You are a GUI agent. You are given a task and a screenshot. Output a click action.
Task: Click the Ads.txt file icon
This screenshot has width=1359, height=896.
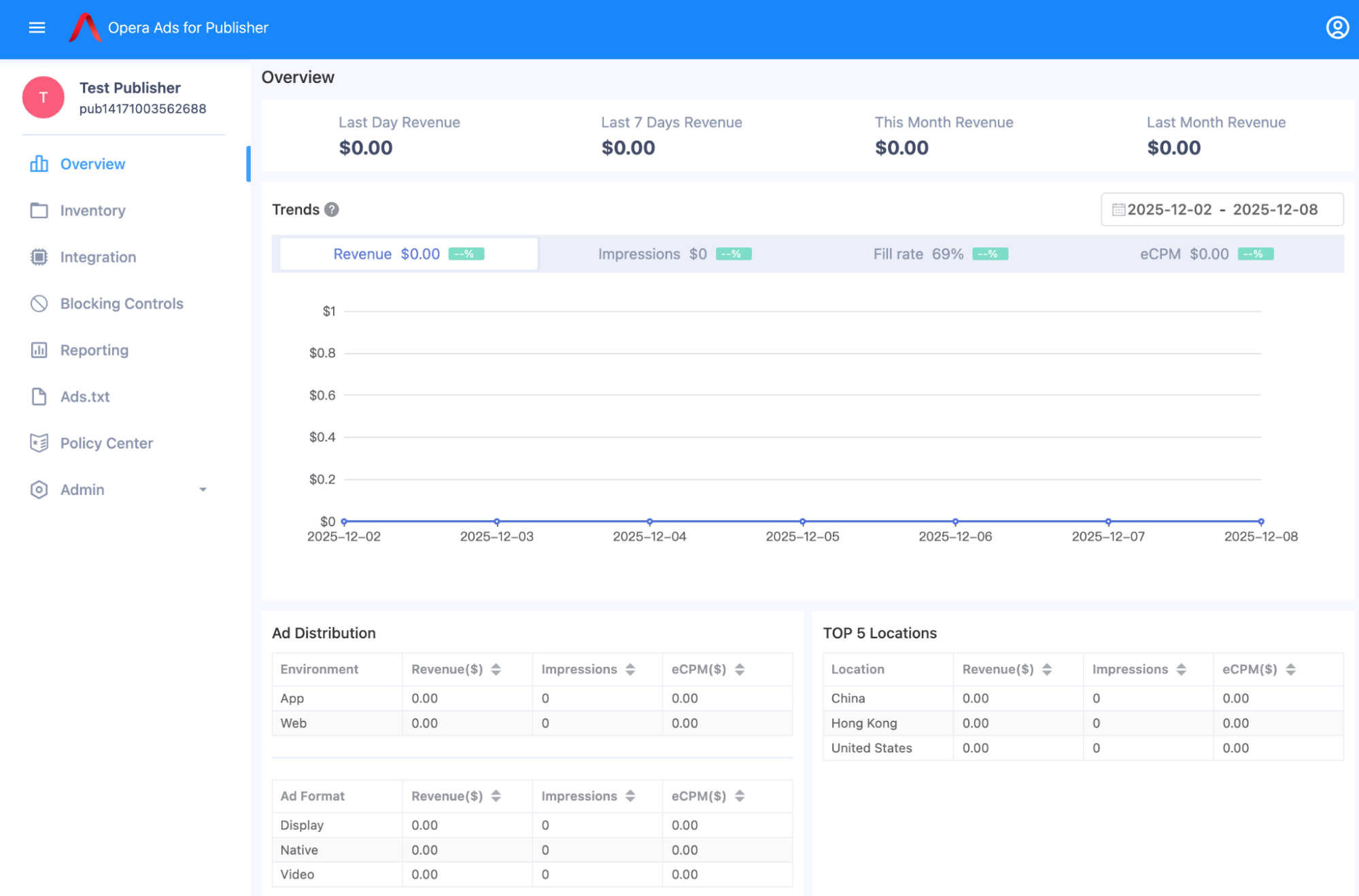click(39, 396)
